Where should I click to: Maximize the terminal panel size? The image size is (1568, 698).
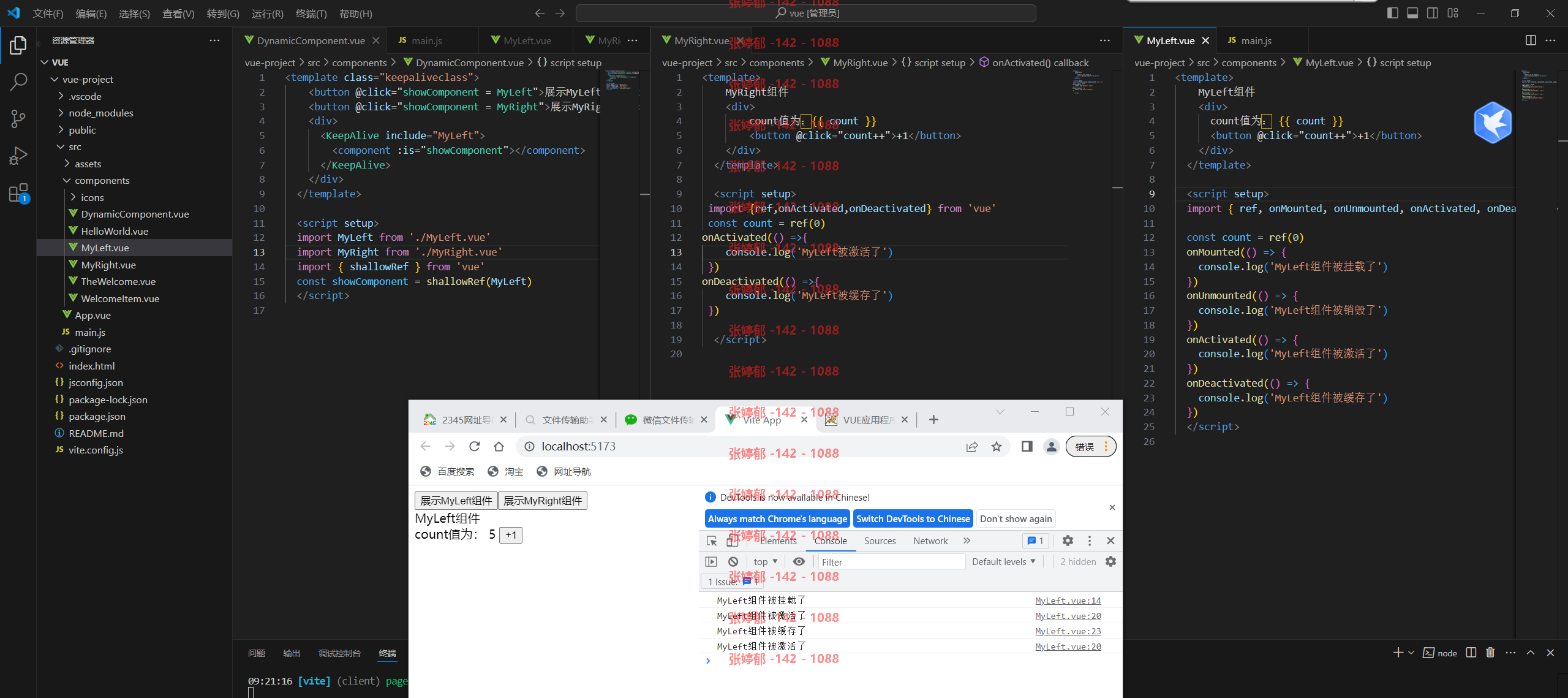tap(1531, 653)
